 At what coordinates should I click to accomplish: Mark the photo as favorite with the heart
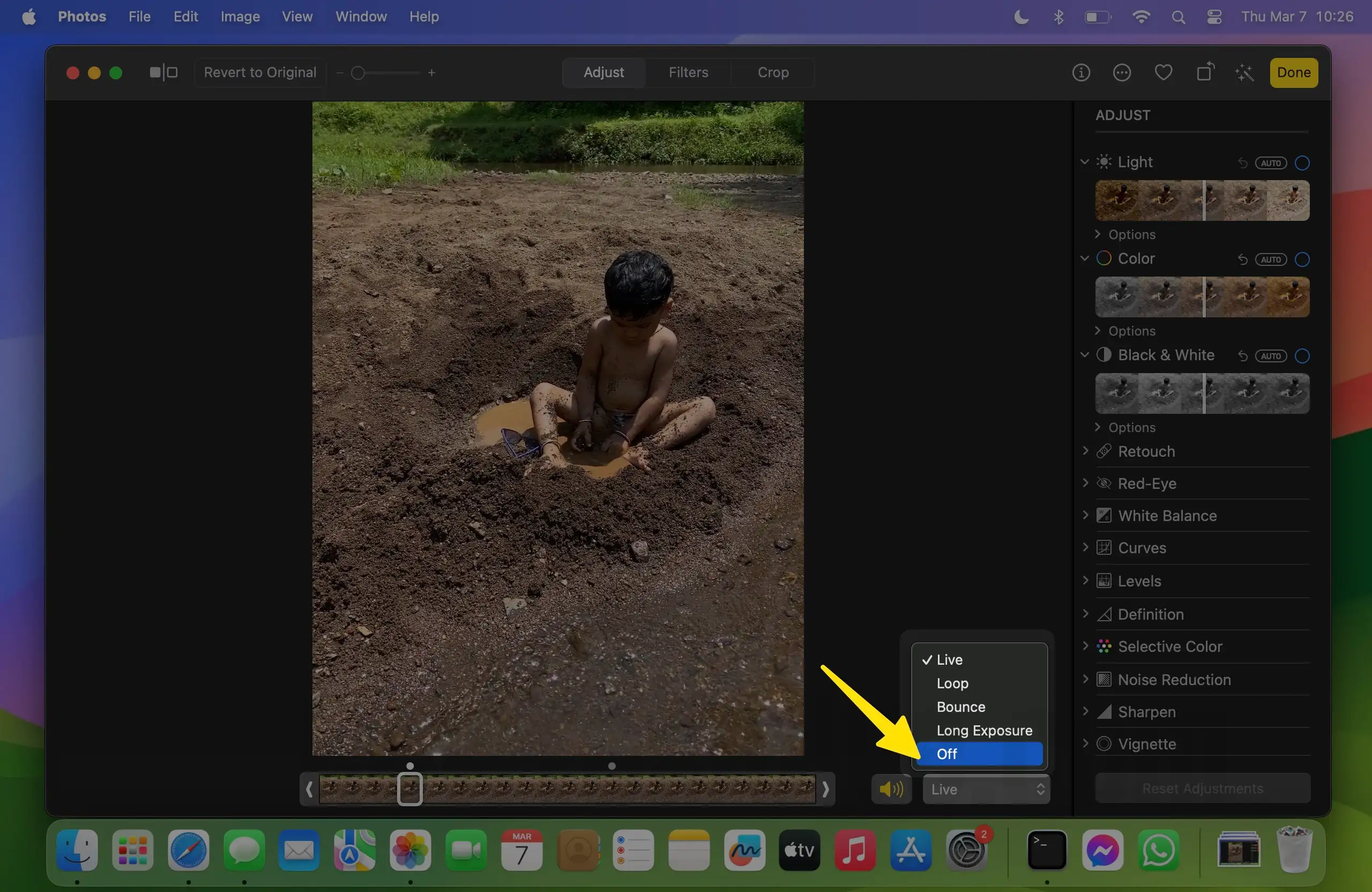tap(1164, 73)
